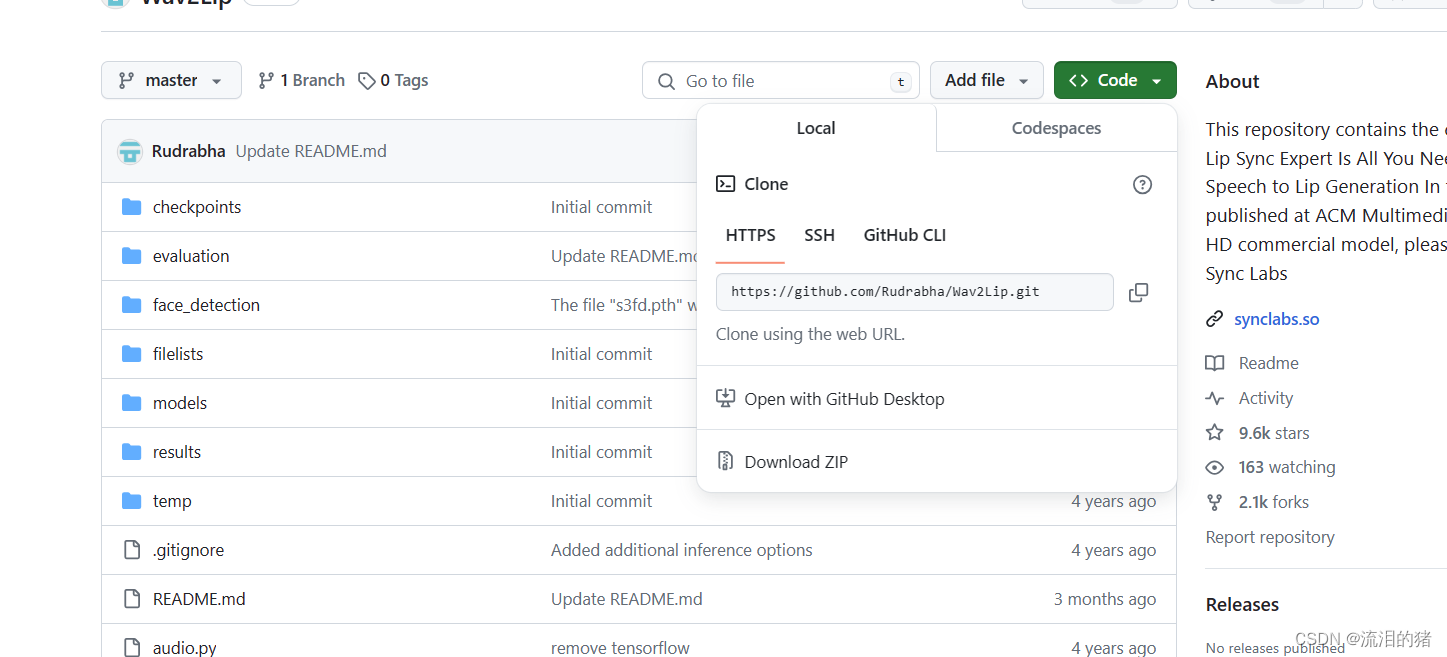
Task: Click the results folder icon
Action: coord(131,452)
